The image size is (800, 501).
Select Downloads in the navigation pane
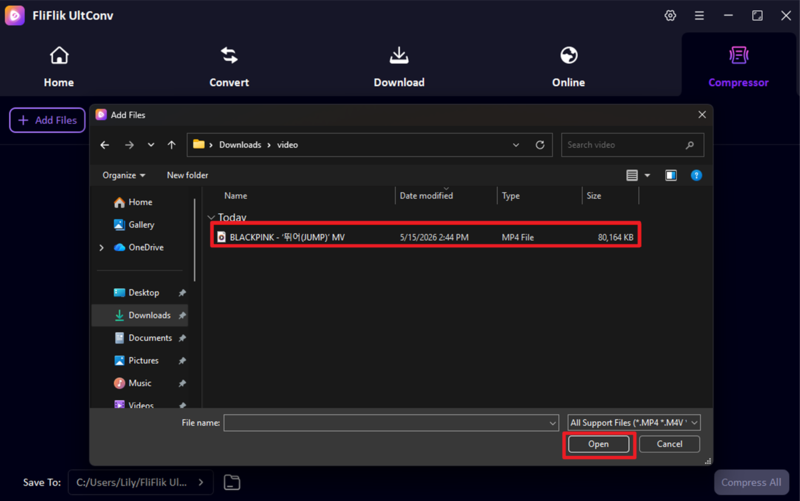point(142,315)
